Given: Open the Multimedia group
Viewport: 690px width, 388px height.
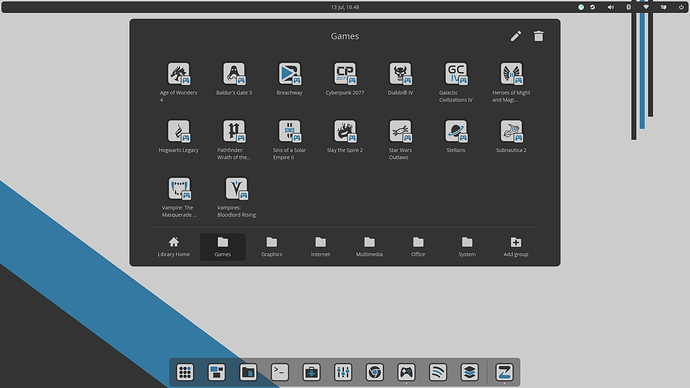Looking at the screenshot, I should (x=369, y=247).
